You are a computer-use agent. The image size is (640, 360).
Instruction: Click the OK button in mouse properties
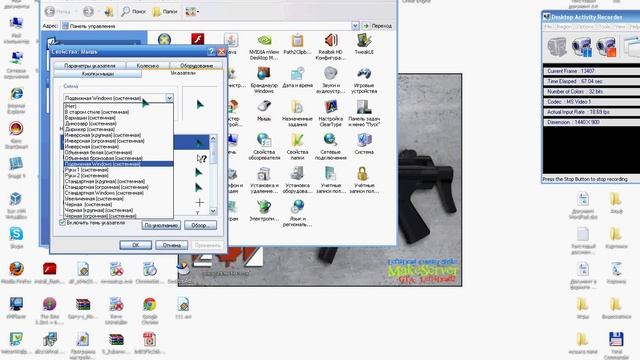[x=136, y=245]
